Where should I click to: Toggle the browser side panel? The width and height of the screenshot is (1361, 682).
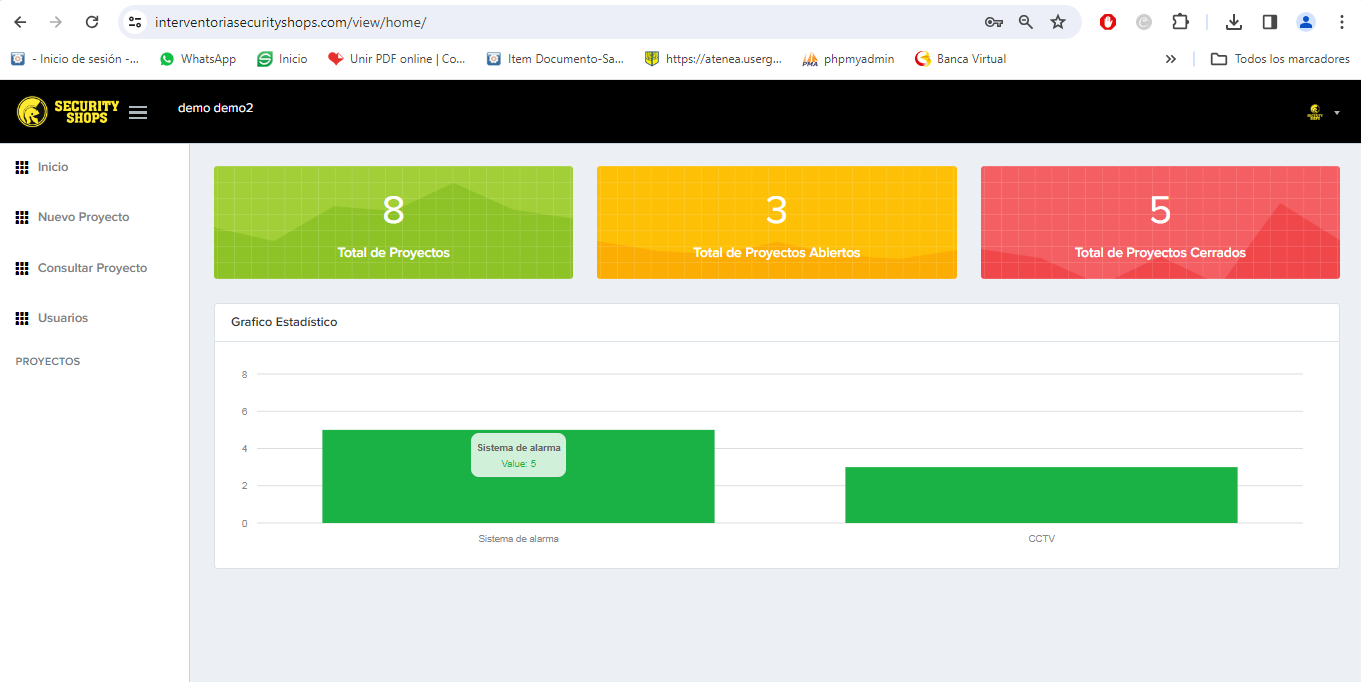pyautogui.click(x=1270, y=22)
